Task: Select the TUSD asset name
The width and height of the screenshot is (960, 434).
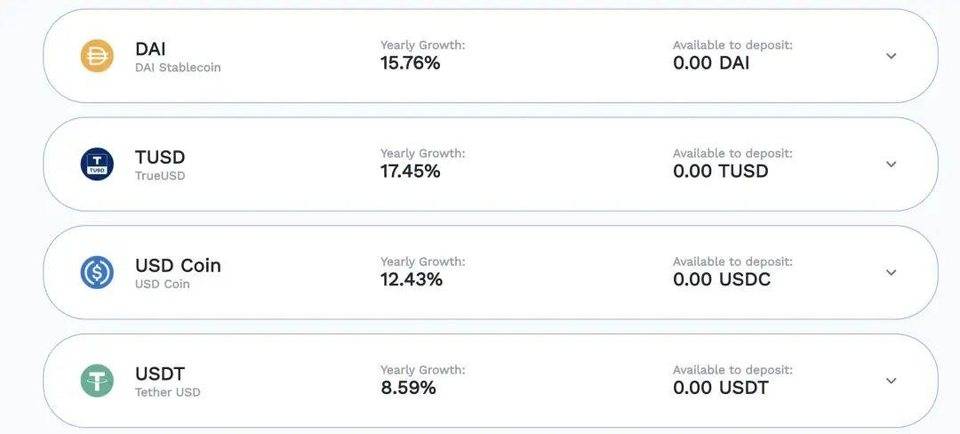Action: pos(160,157)
